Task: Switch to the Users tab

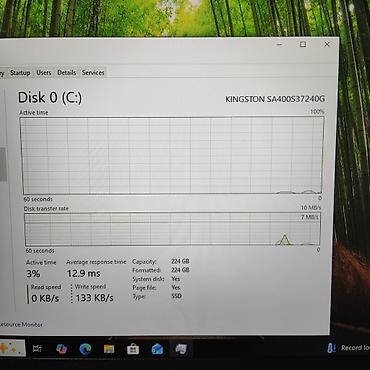Action: (44, 73)
